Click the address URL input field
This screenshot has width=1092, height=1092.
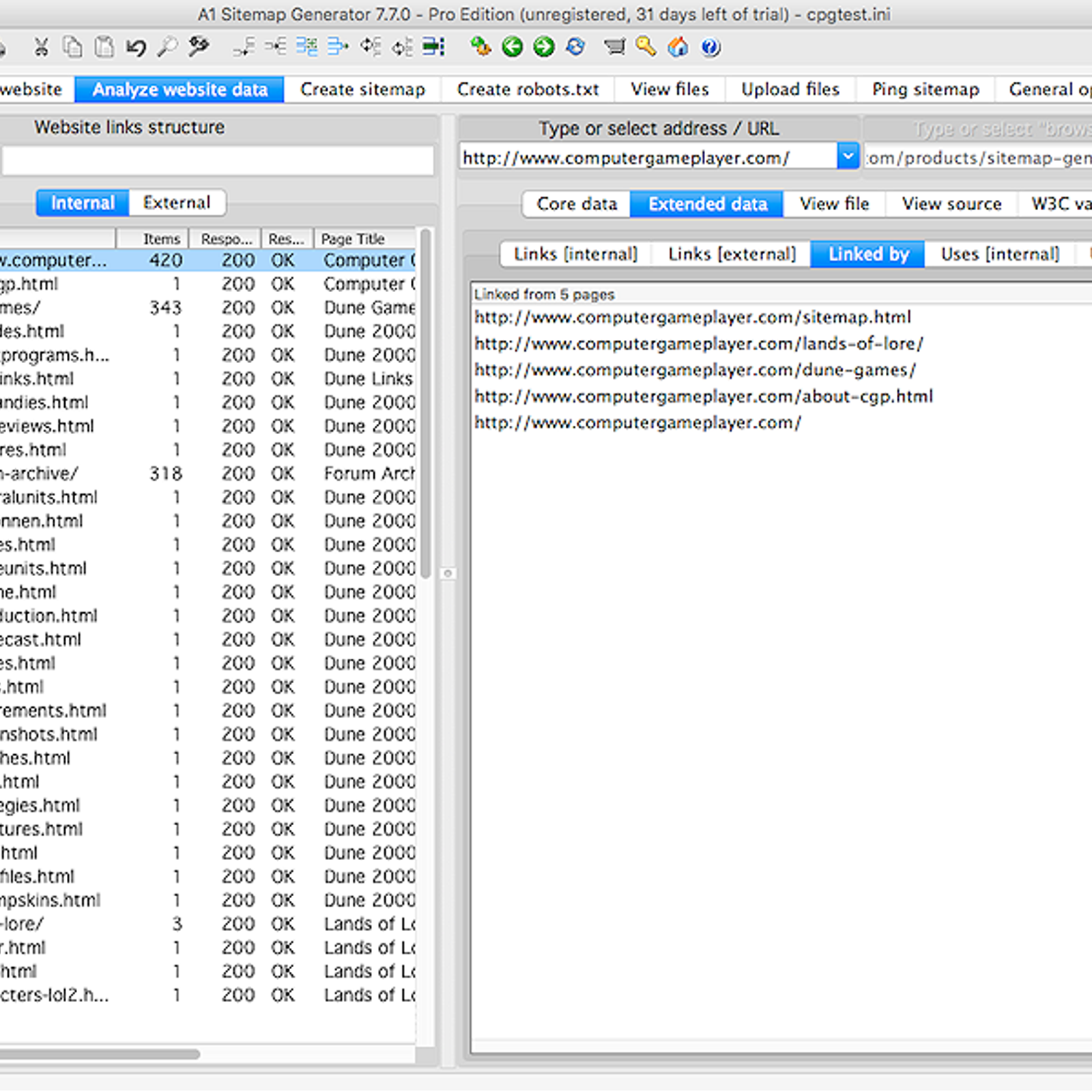tap(648, 158)
